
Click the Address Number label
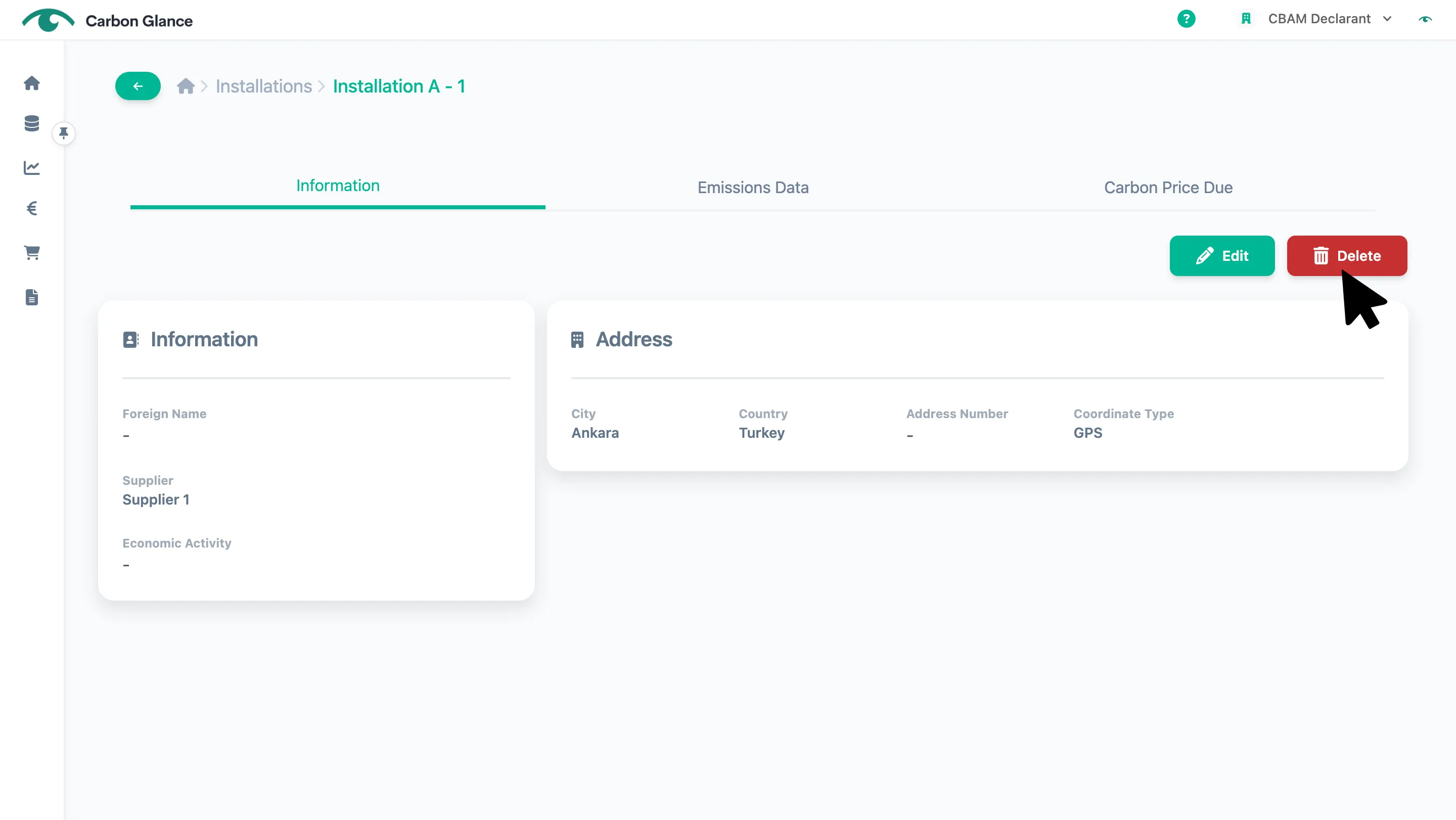tap(957, 414)
